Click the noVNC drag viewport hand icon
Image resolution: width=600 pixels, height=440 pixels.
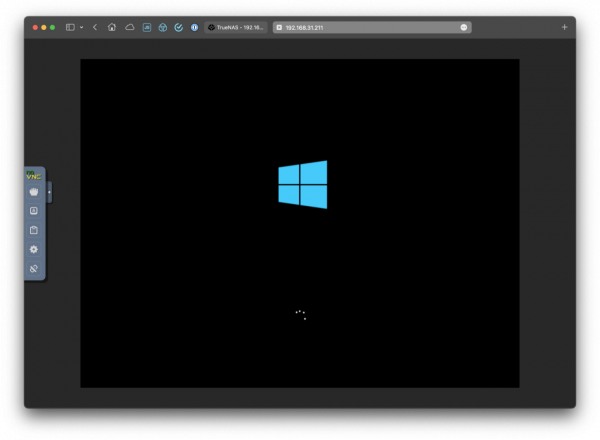click(34, 192)
